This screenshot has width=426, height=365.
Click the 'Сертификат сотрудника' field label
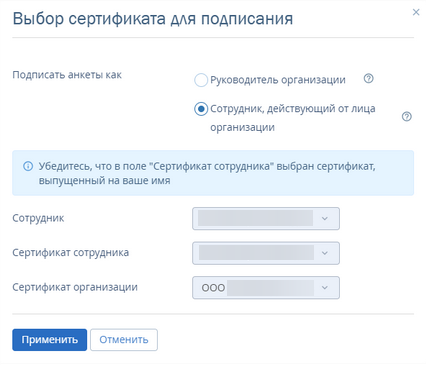click(71, 253)
